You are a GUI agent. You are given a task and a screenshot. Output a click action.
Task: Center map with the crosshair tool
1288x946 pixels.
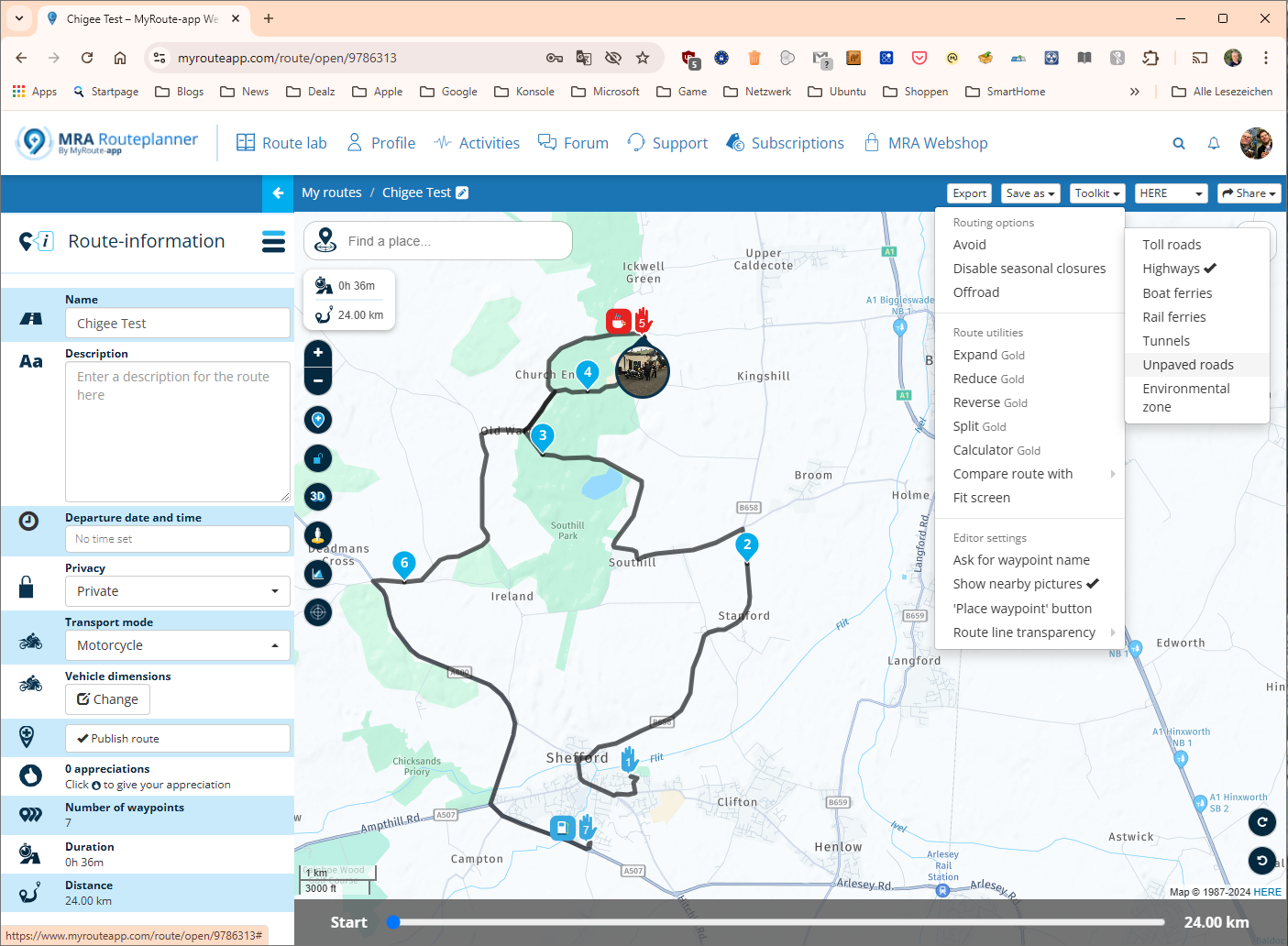tap(318, 612)
